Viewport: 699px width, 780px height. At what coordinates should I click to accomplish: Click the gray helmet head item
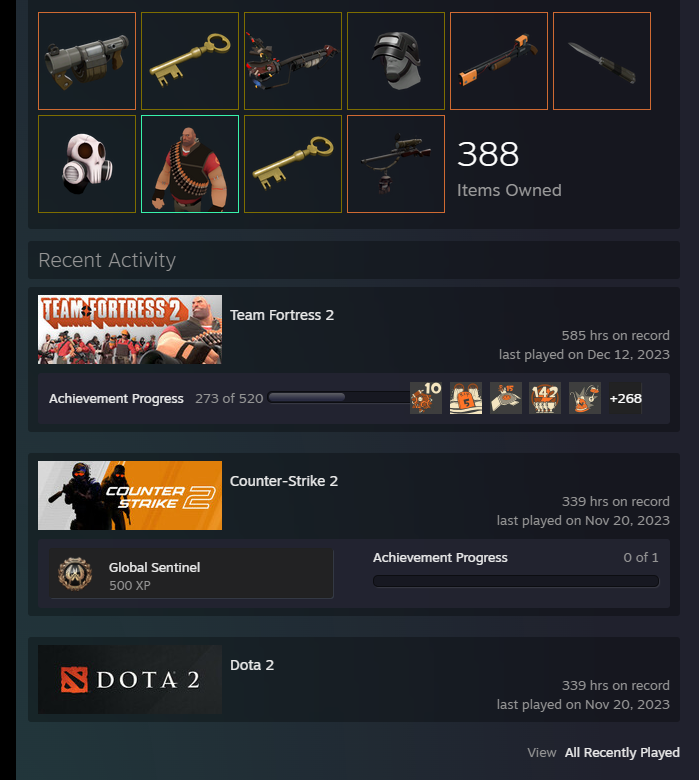(396, 61)
